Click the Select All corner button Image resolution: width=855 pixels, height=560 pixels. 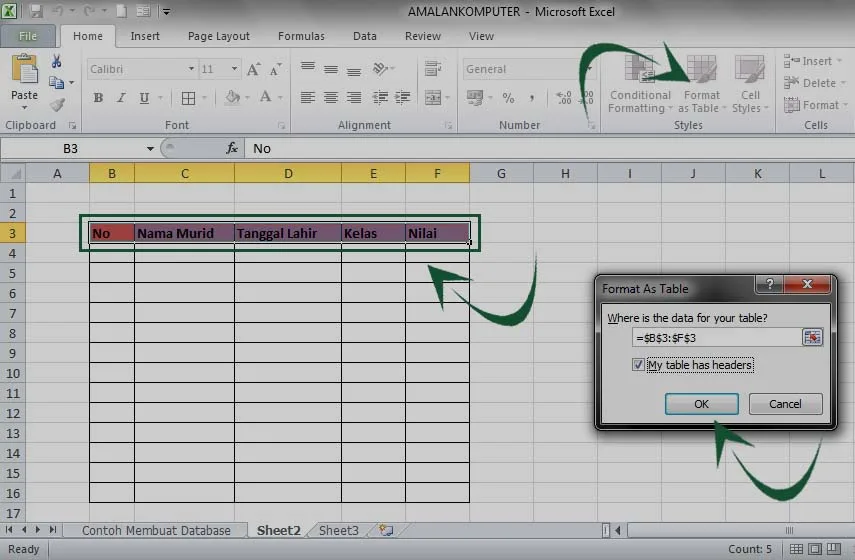15,173
